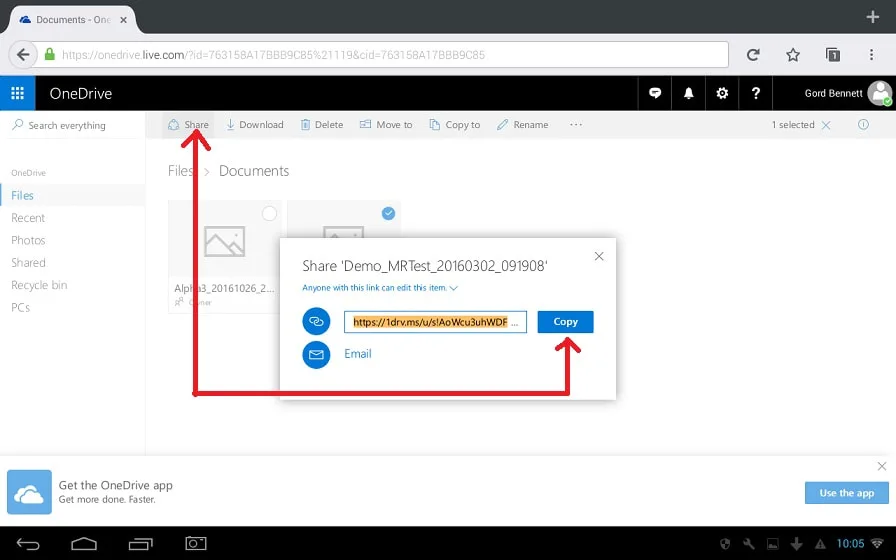The height and width of the screenshot is (560, 896).
Task: Click the Documents breadcrumb
Action: pos(254,171)
